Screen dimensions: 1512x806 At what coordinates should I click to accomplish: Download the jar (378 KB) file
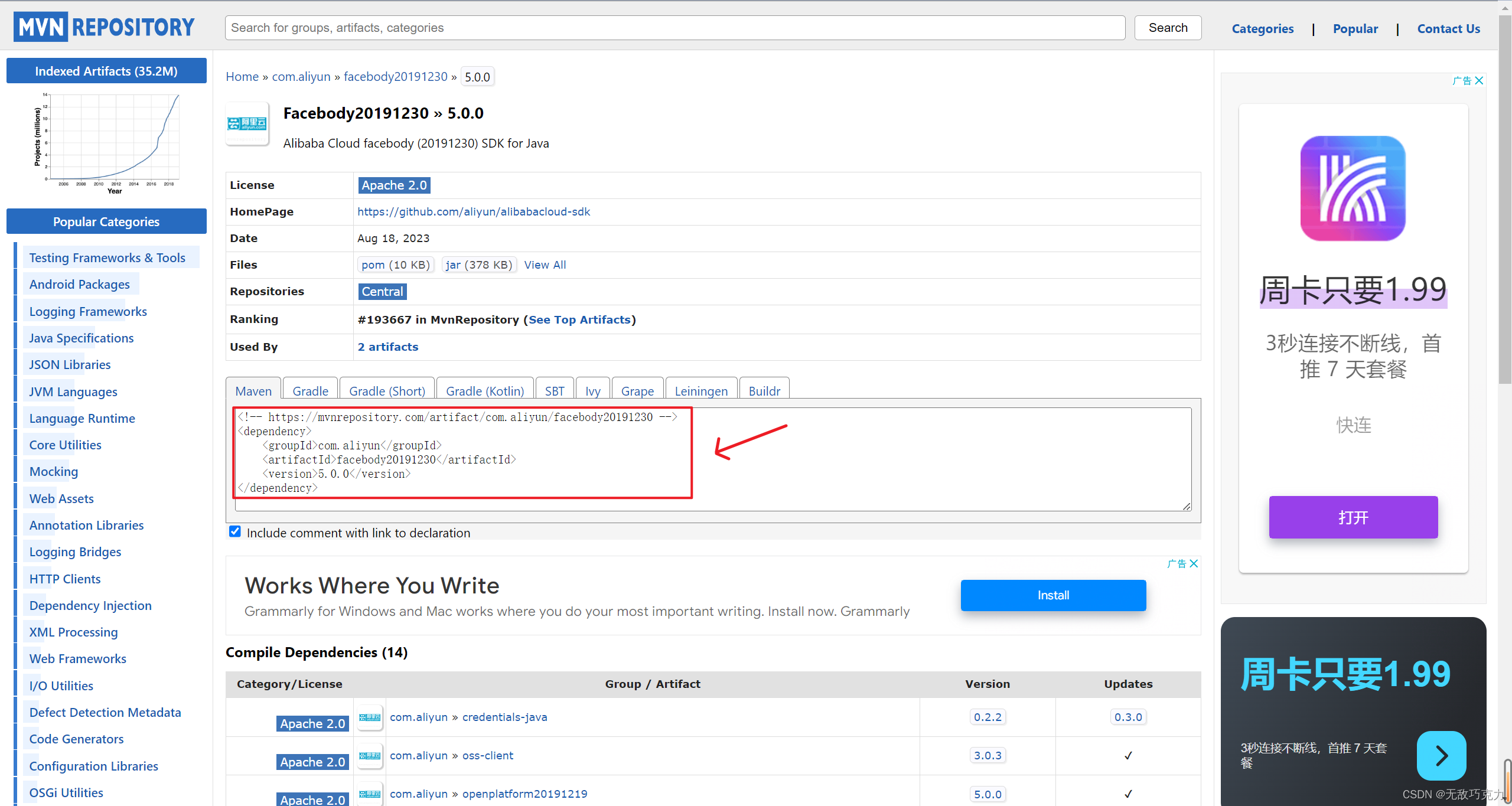pyautogui.click(x=478, y=265)
